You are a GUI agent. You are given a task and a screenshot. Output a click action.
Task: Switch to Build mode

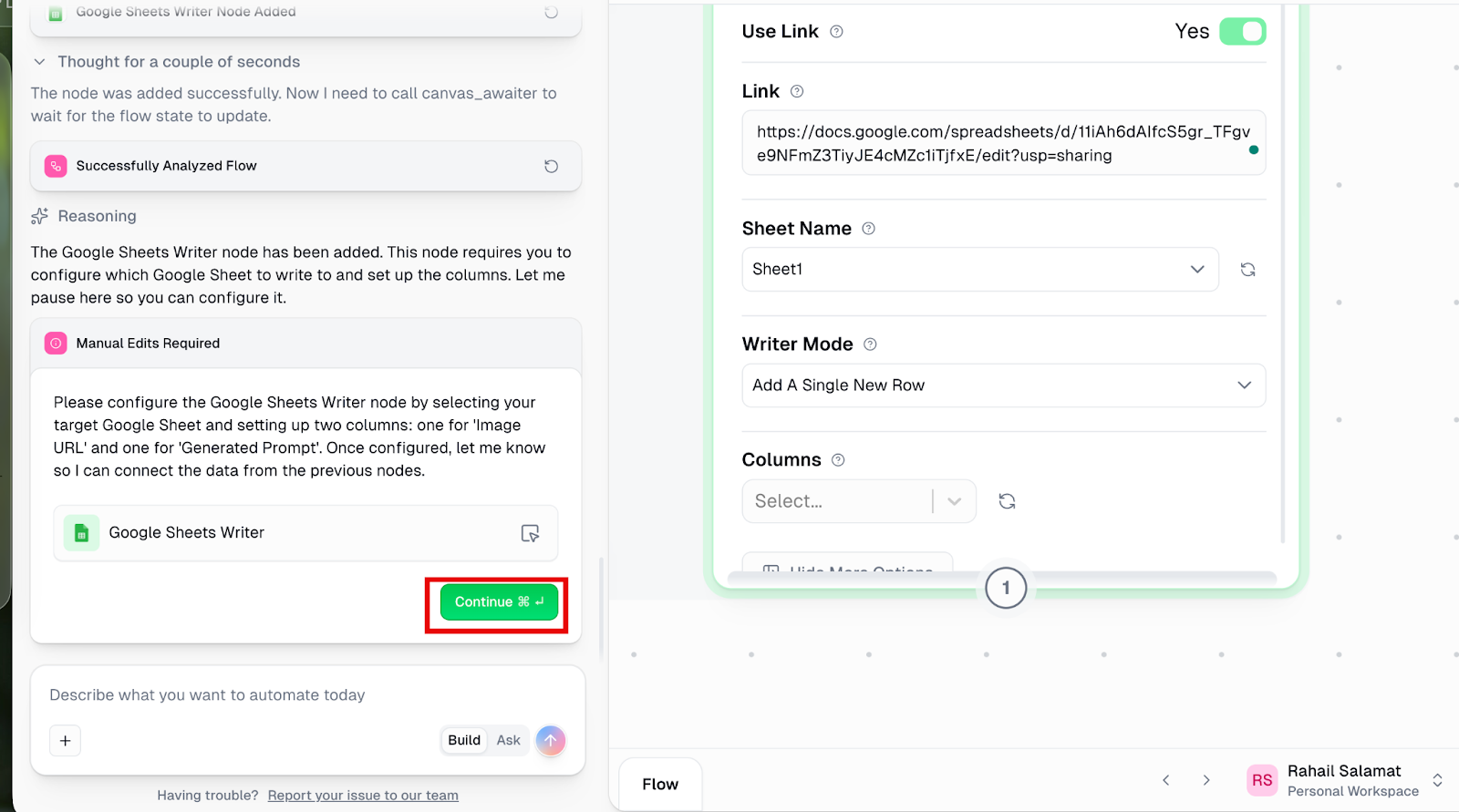point(464,740)
